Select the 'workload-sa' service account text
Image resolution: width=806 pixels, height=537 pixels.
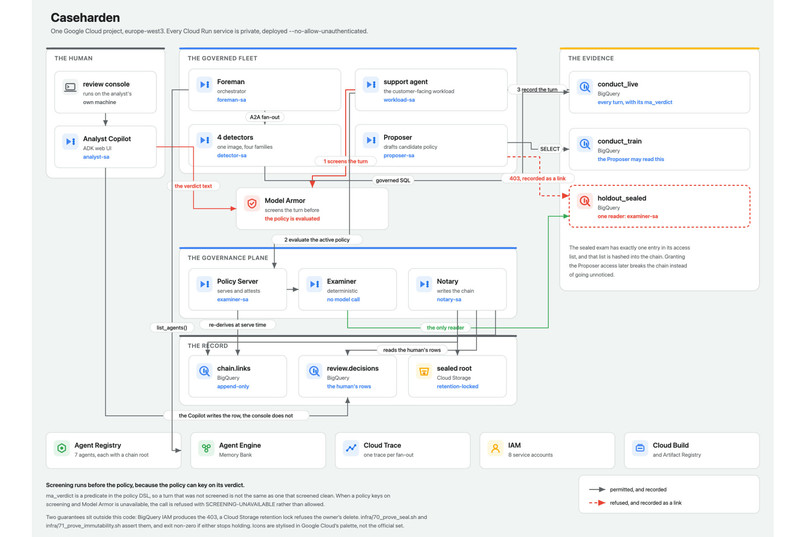pyautogui.click(x=399, y=100)
